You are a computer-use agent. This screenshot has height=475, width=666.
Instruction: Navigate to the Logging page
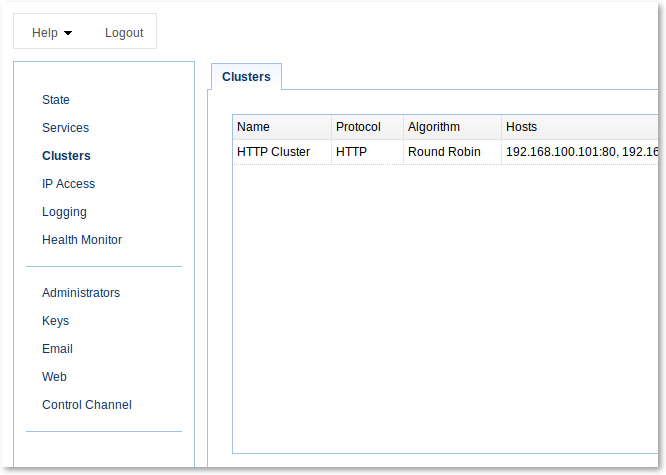(64, 212)
